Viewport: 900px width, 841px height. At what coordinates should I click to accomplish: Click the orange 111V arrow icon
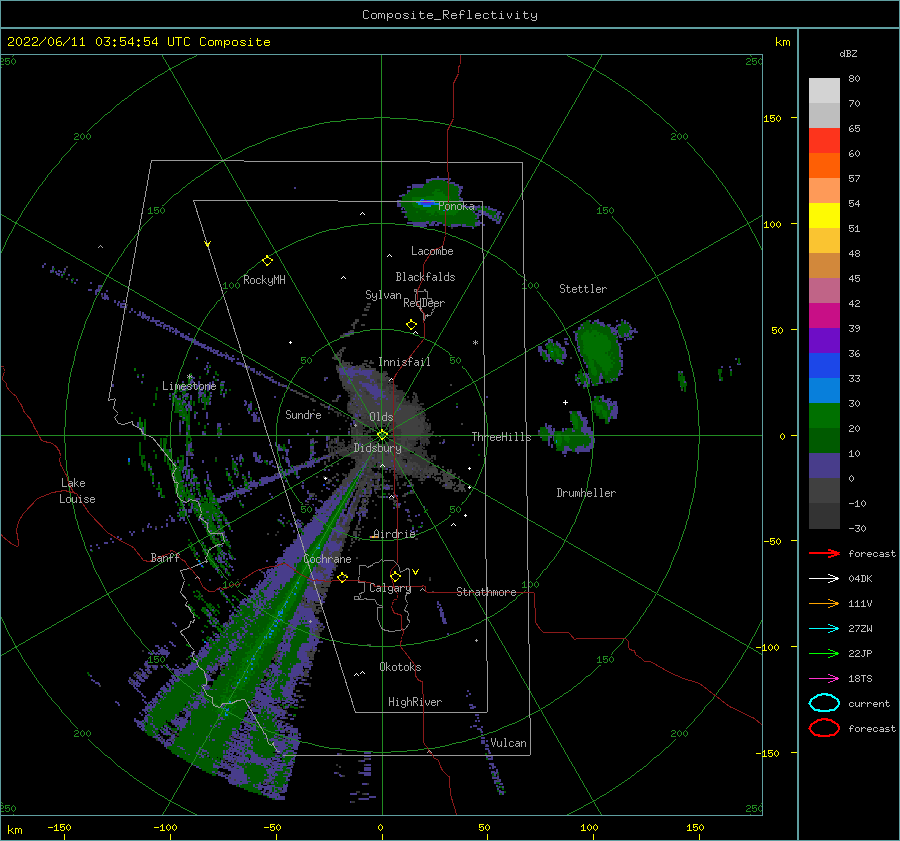tap(824, 603)
